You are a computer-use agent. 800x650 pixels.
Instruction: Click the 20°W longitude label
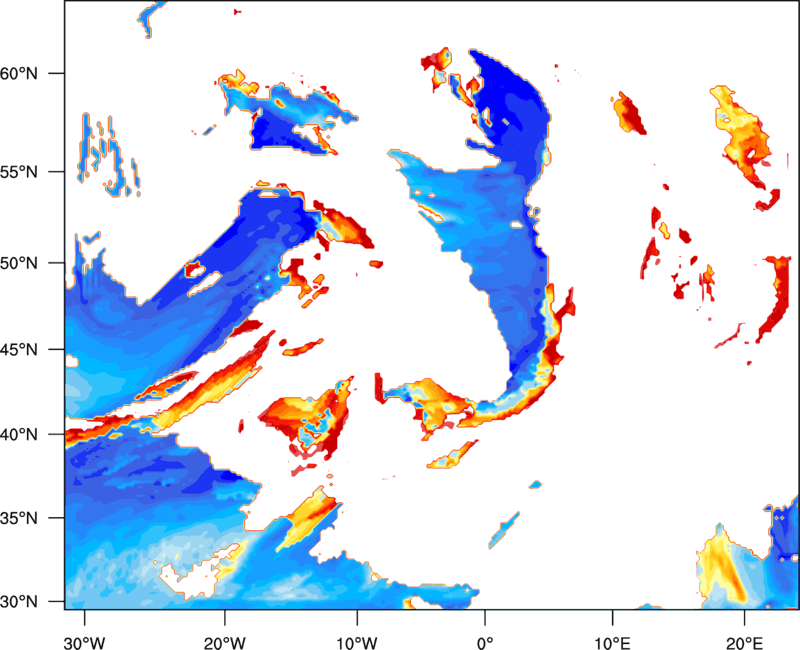[x=224, y=643]
